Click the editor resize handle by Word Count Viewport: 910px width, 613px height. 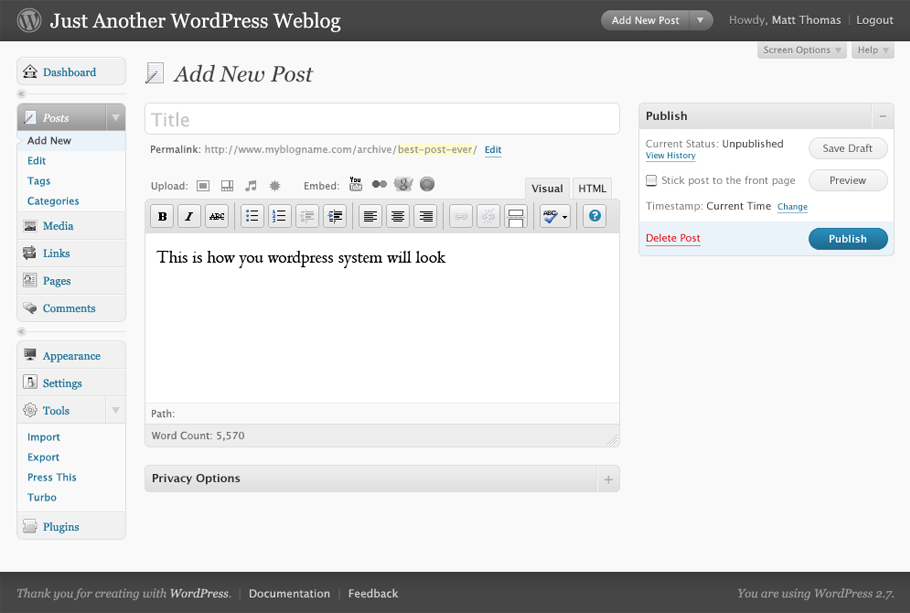coord(612,441)
